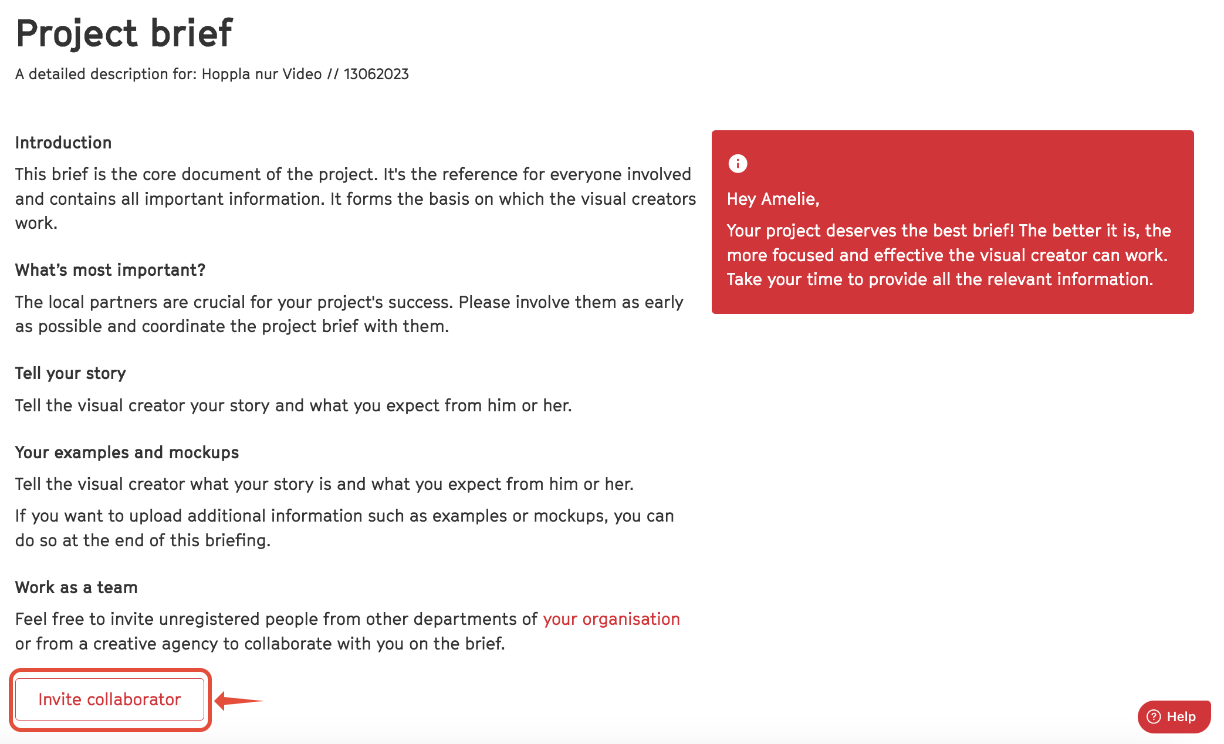Click the "Introduction" section heading

pos(63,142)
